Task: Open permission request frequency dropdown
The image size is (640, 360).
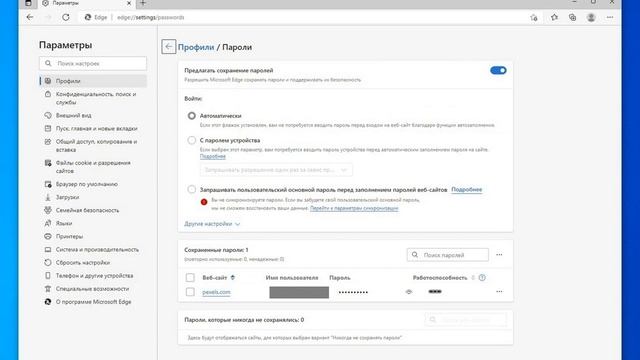Action: pos(276,170)
